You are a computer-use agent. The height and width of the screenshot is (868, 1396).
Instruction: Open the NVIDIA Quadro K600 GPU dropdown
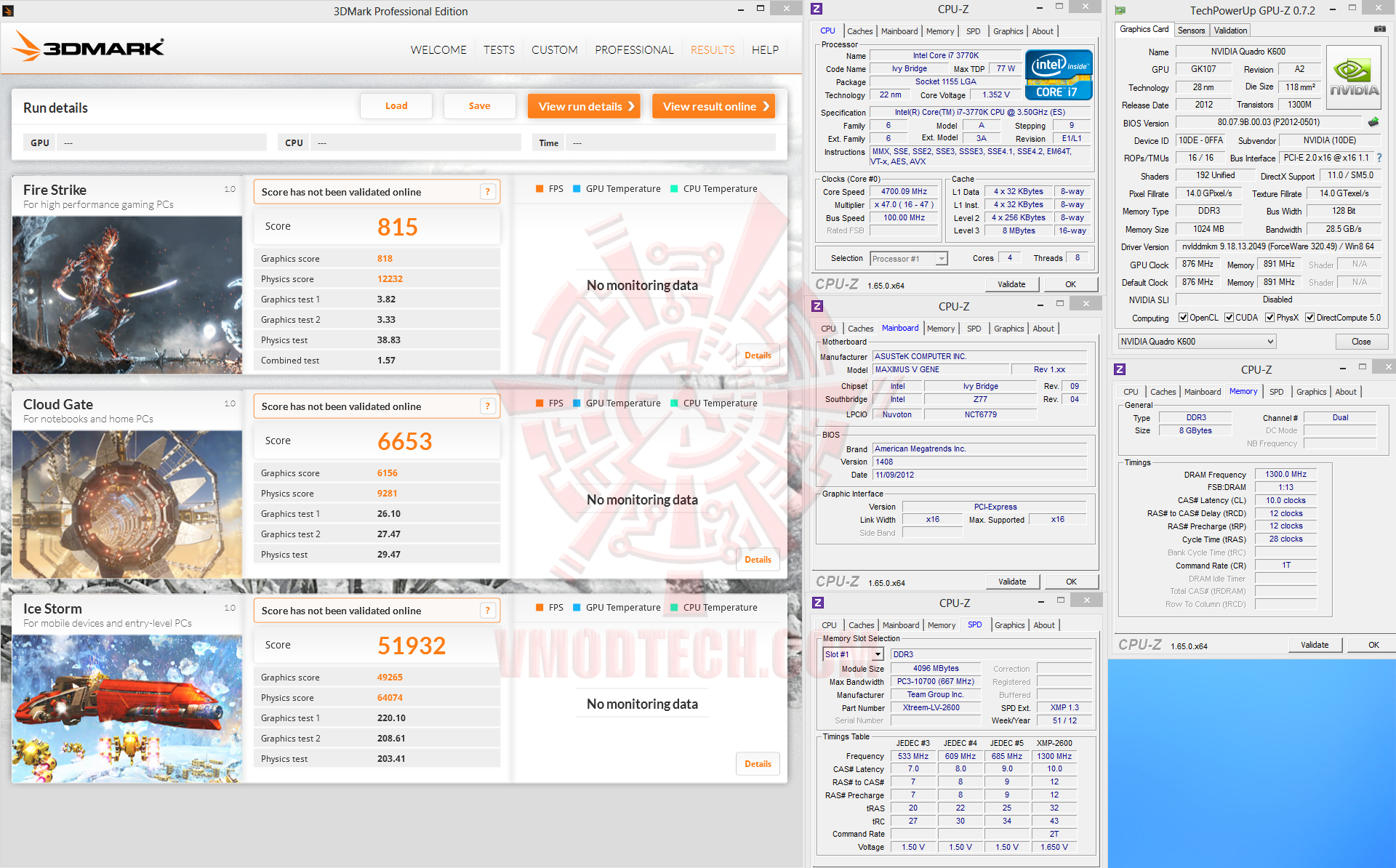[1197, 342]
